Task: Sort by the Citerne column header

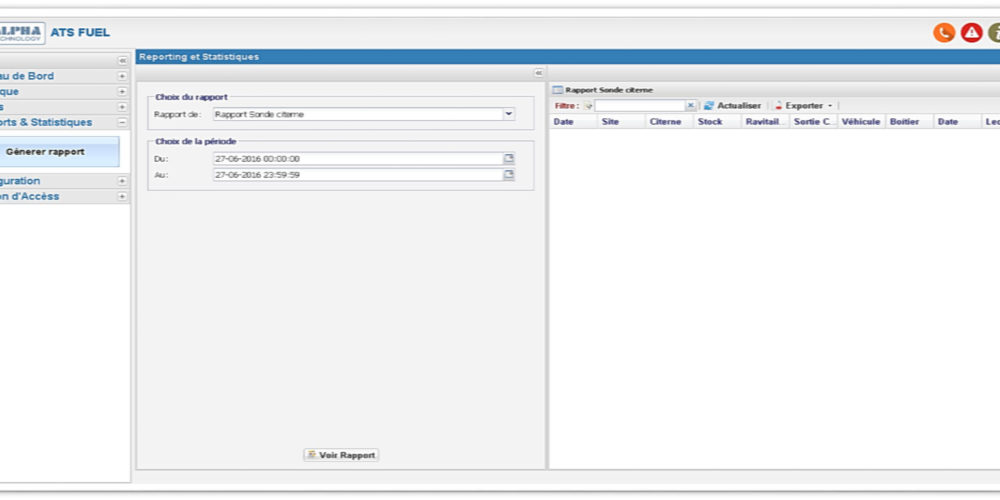Action: click(x=665, y=122)
